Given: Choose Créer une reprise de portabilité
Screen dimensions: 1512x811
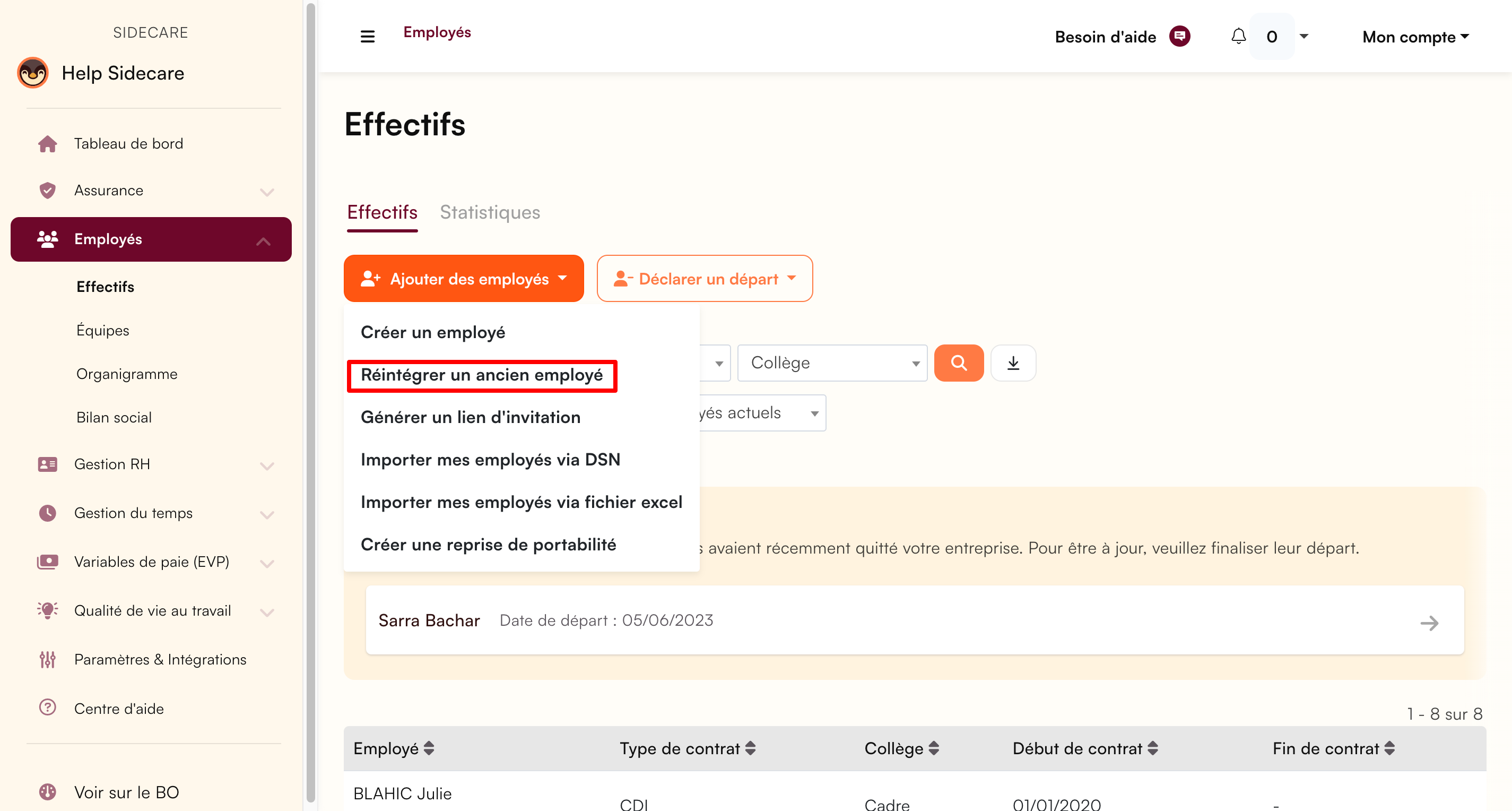Looking at the screenshot, I should [x=488, y=545].
